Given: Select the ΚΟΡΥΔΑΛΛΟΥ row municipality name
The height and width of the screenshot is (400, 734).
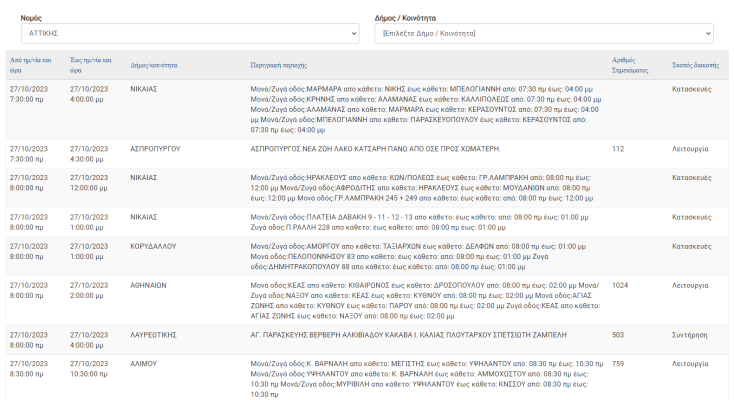Looking at the screenshot, I should pyautogui.click(x=155, y=245).
